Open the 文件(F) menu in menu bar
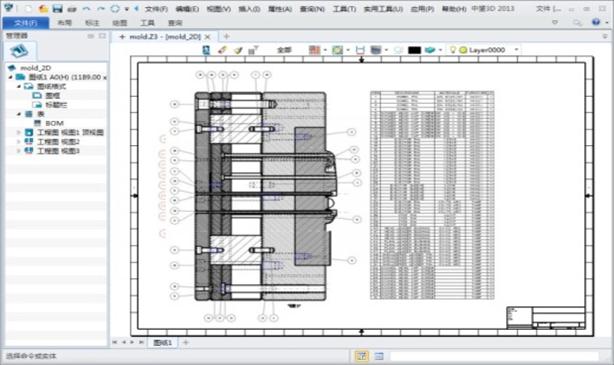This screenshot has width=614, height=365. click(156, 9)
